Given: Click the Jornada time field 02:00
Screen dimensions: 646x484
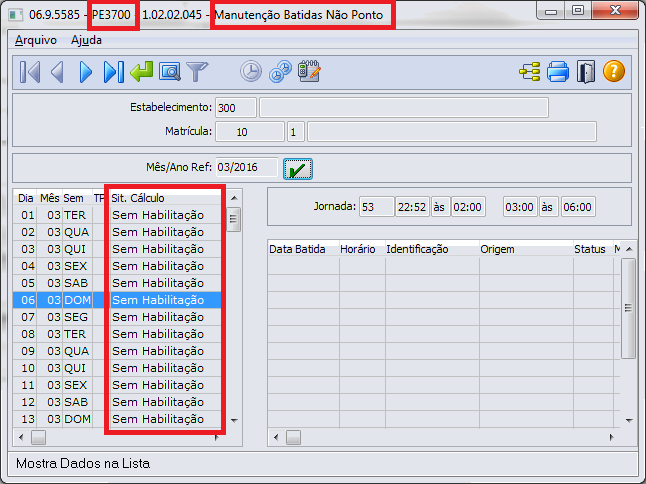Looking at the screenshot, I should coord(468,207).
